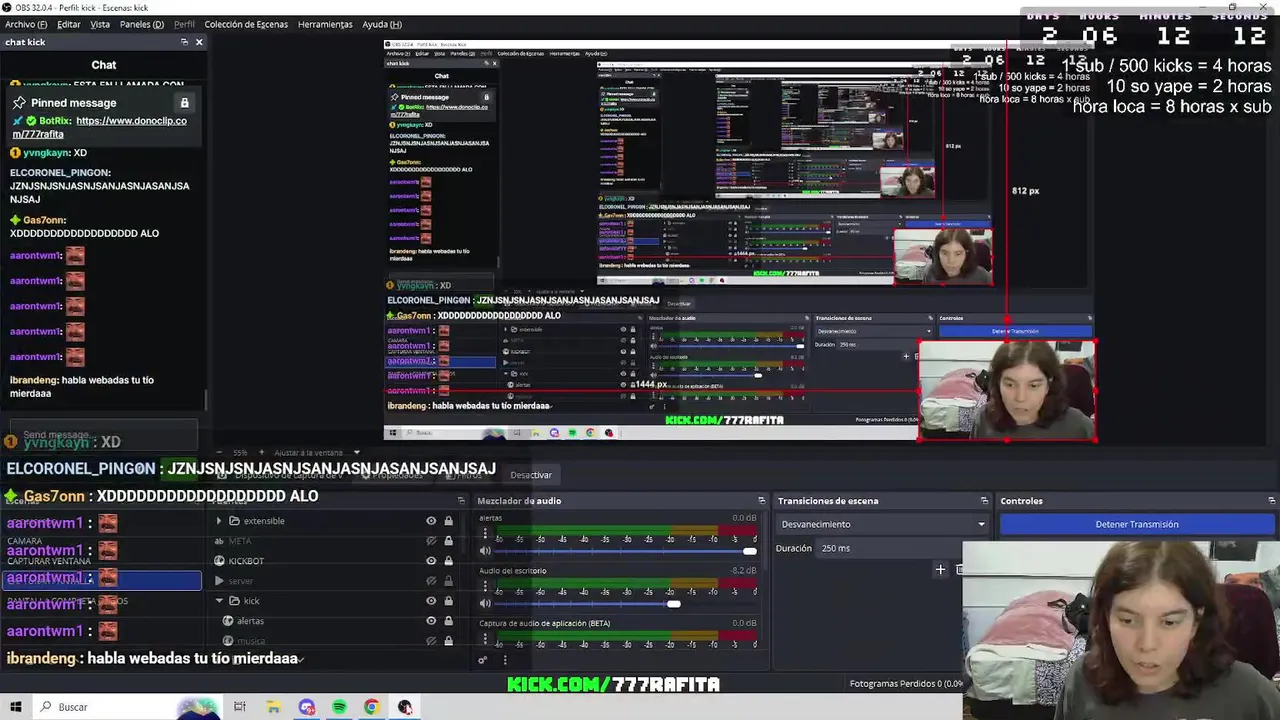Viewport: 1280px width, 720px height.
Task: Click the server media source icon
Action: pos(219,581)
